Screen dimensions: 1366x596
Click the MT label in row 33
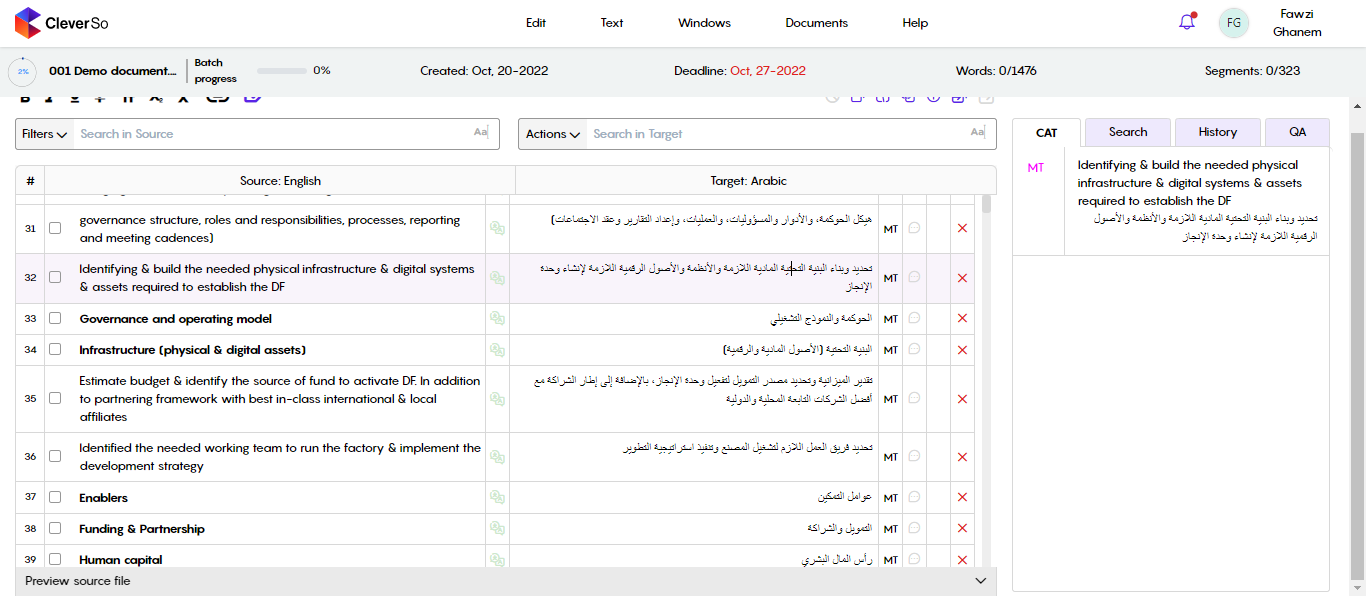(890, 319)
